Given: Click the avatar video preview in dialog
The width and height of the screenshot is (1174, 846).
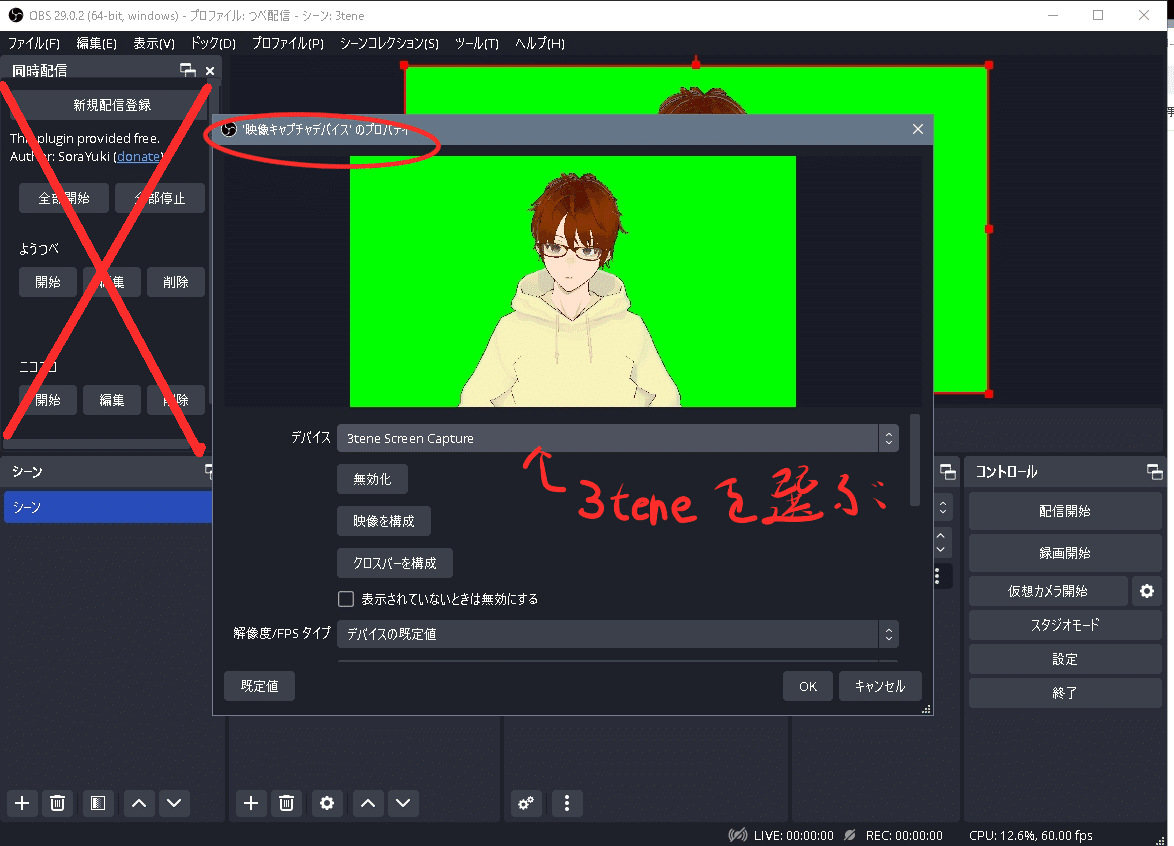Looking at the screenshot, I should (573, 282).
